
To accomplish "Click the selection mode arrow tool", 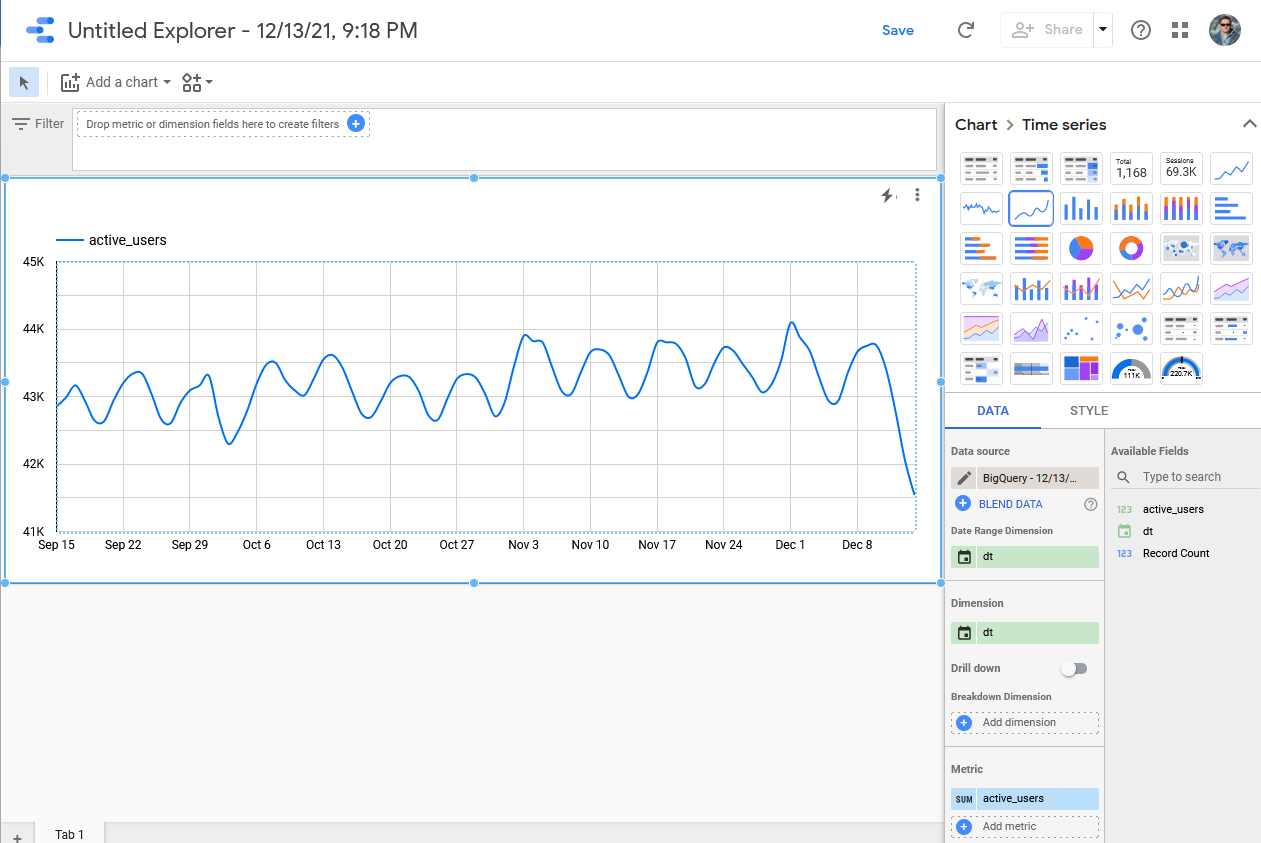I will click(x=24, y=82).
